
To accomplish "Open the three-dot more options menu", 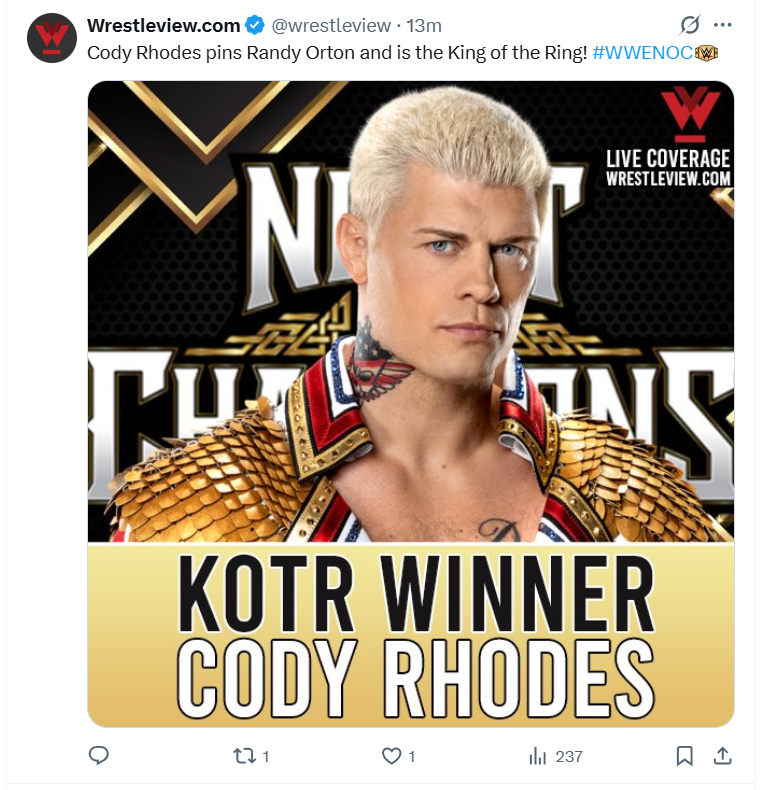I will (723, 25).
